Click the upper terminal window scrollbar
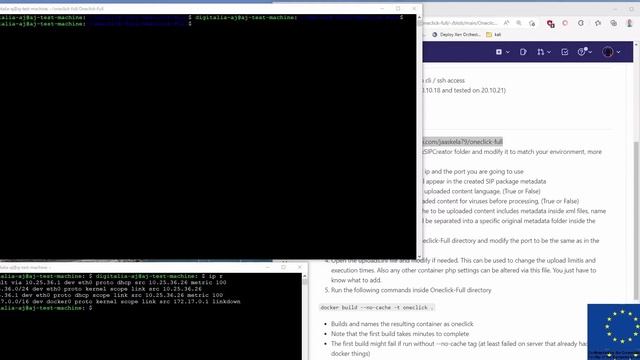The image size is (640, 360). pyautogui.click(x=419, y=137)
